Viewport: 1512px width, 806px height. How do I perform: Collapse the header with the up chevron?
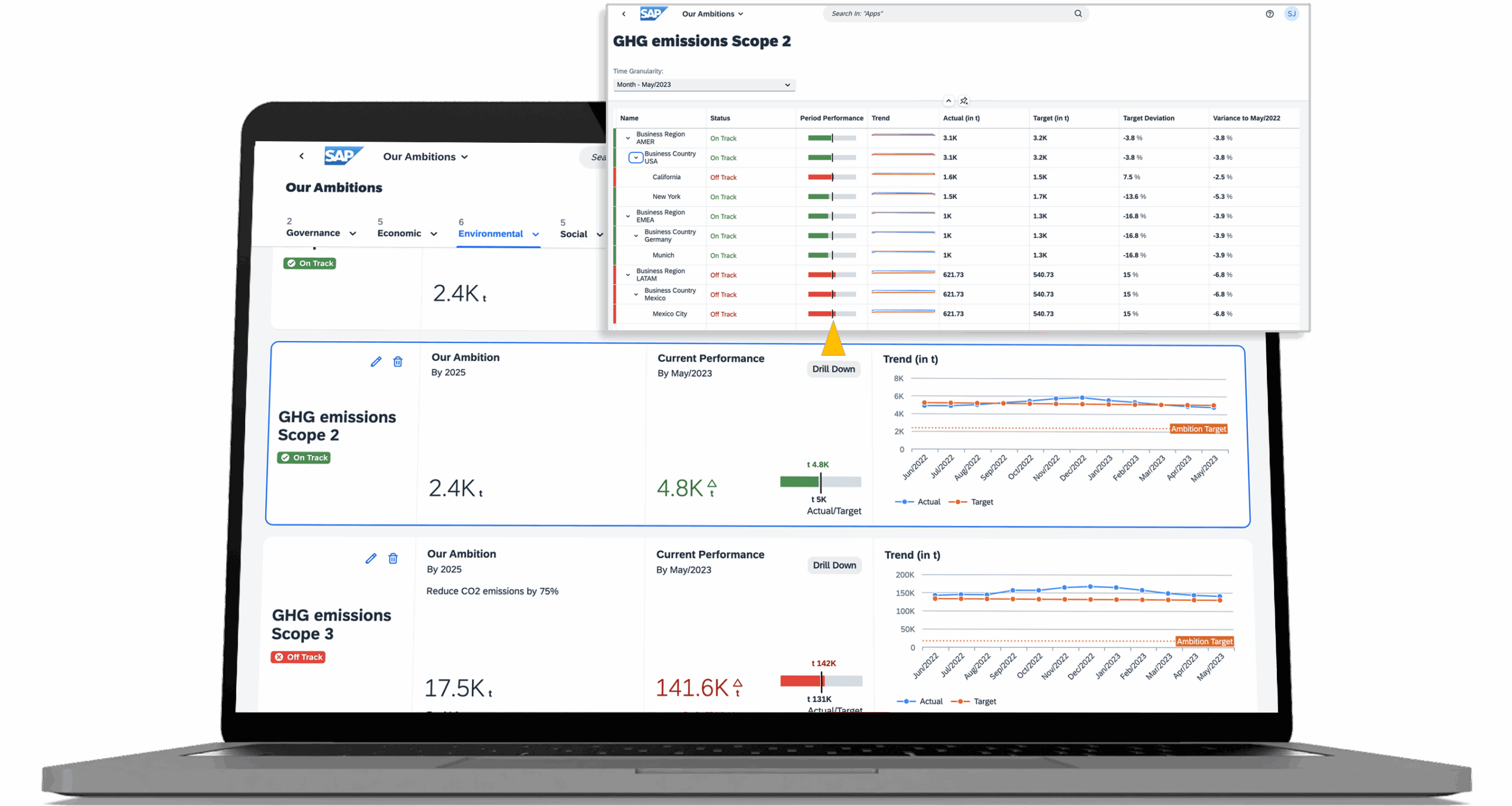click(x=948, y=101)
